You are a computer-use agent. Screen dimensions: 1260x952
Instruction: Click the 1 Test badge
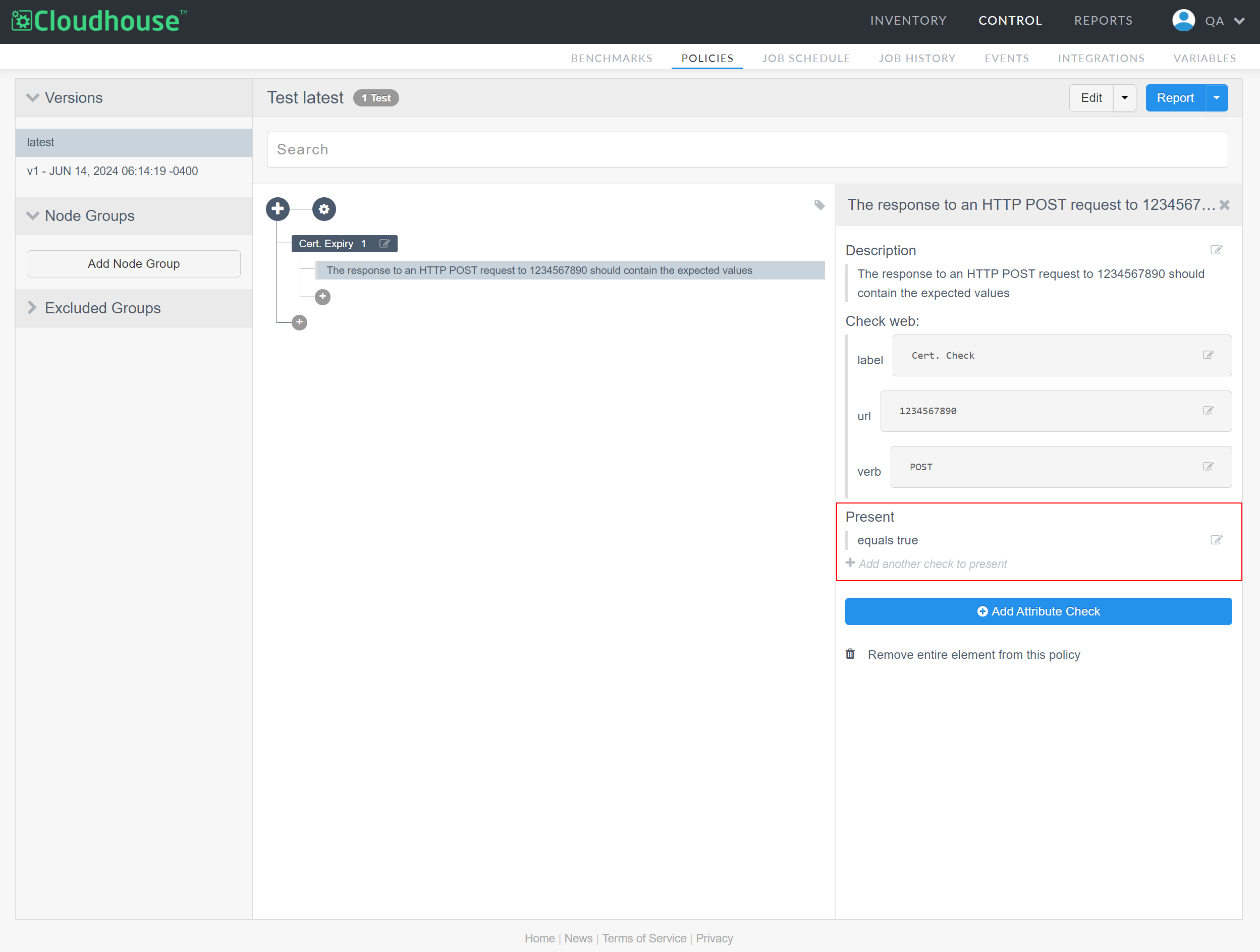coord(375,98)
